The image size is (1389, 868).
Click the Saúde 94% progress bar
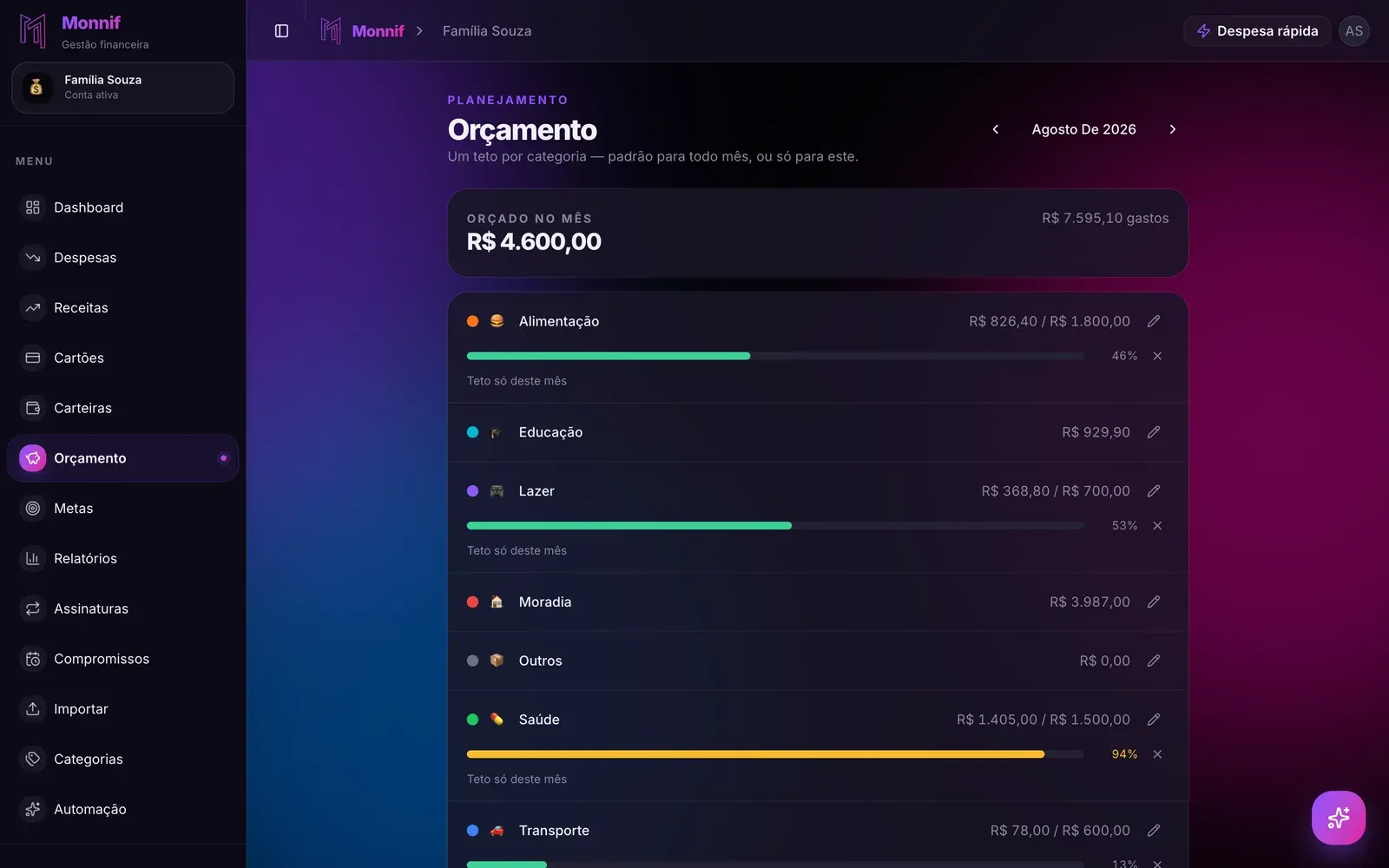click(775, 754)
